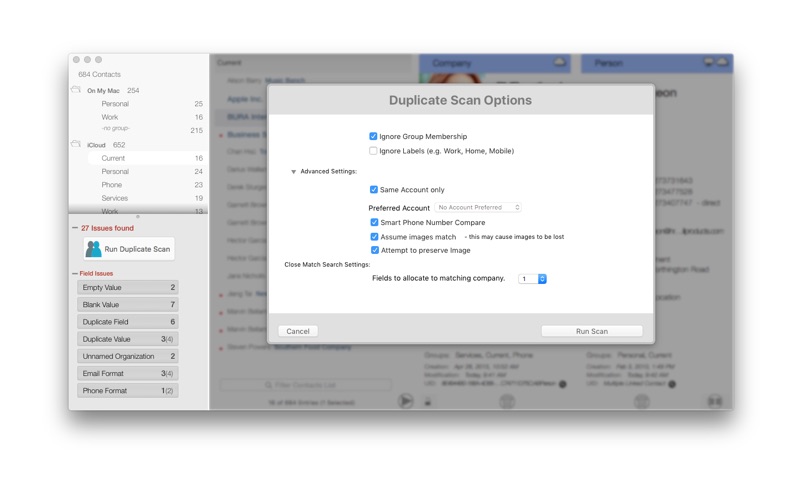Screen dimensions: 800x500
Task: Enable Ignore Labels checkbox
Action: tap(373, 151)
